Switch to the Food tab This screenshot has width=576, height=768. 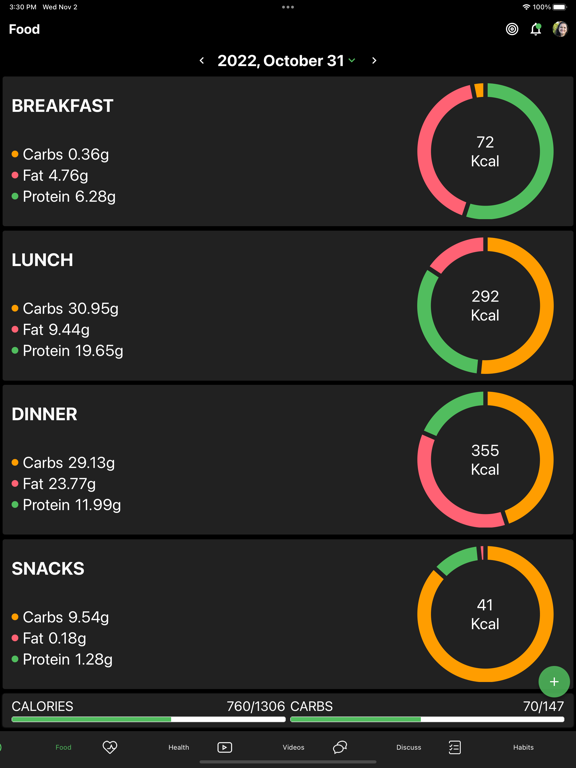63,747
